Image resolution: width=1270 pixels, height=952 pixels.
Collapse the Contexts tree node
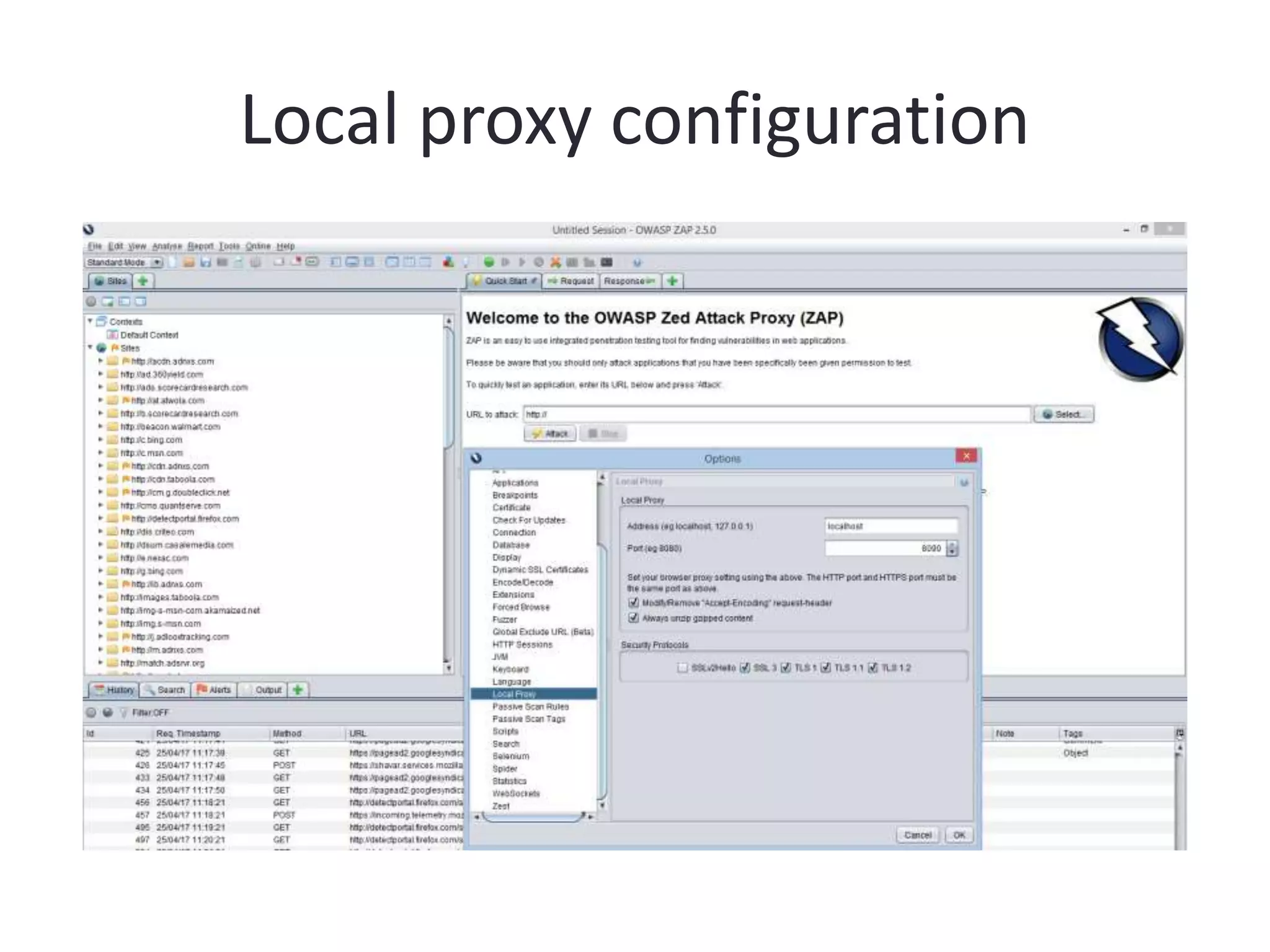pyautogui.click(x=91, y=321)
